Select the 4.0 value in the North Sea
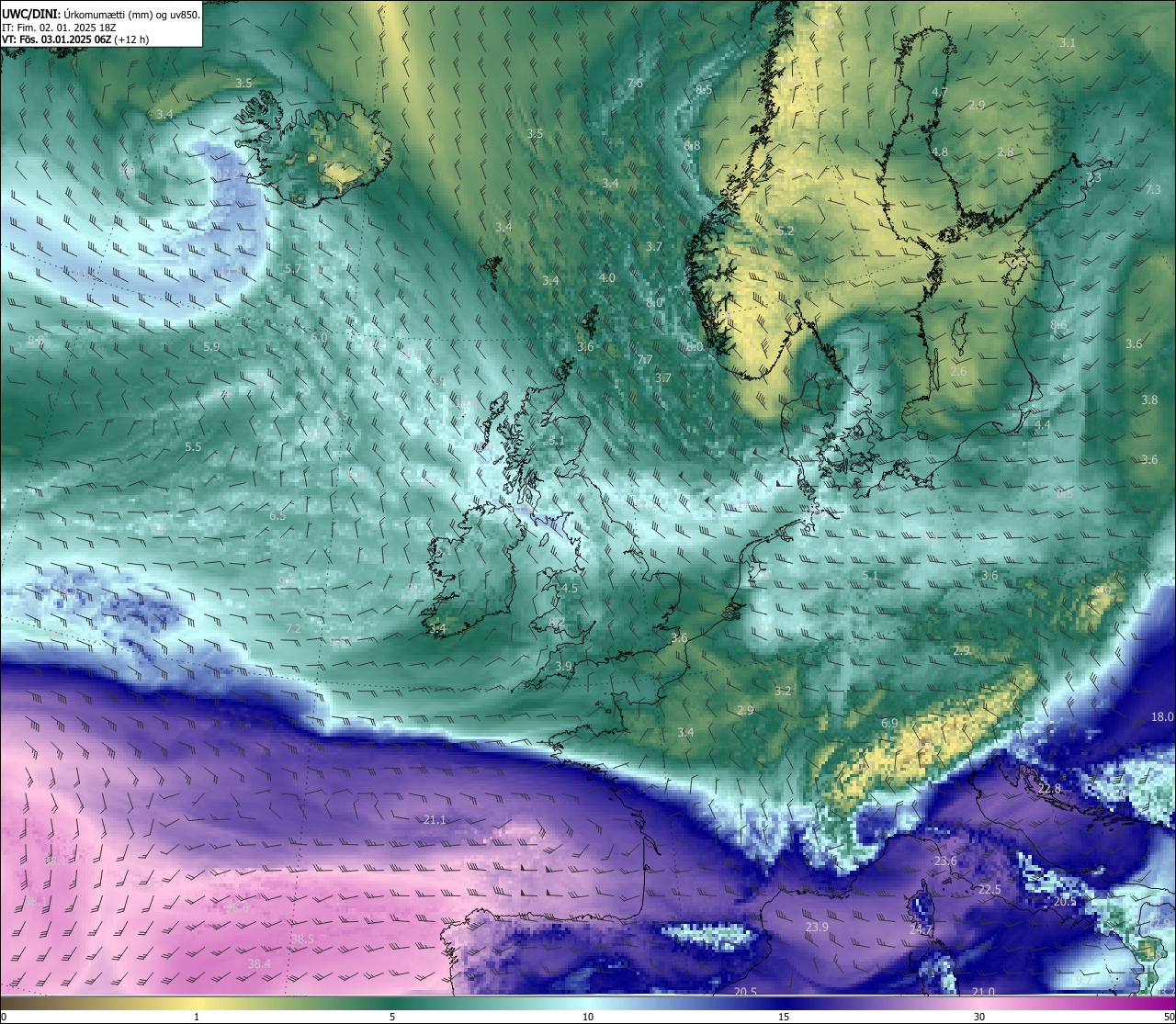 607,278
